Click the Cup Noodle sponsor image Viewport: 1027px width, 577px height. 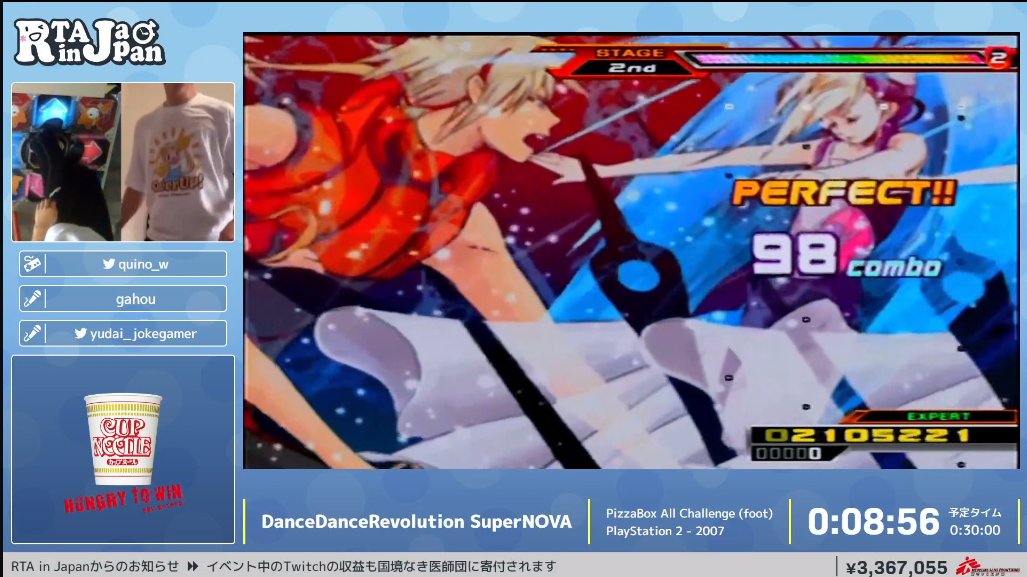[x=123, y=439]
